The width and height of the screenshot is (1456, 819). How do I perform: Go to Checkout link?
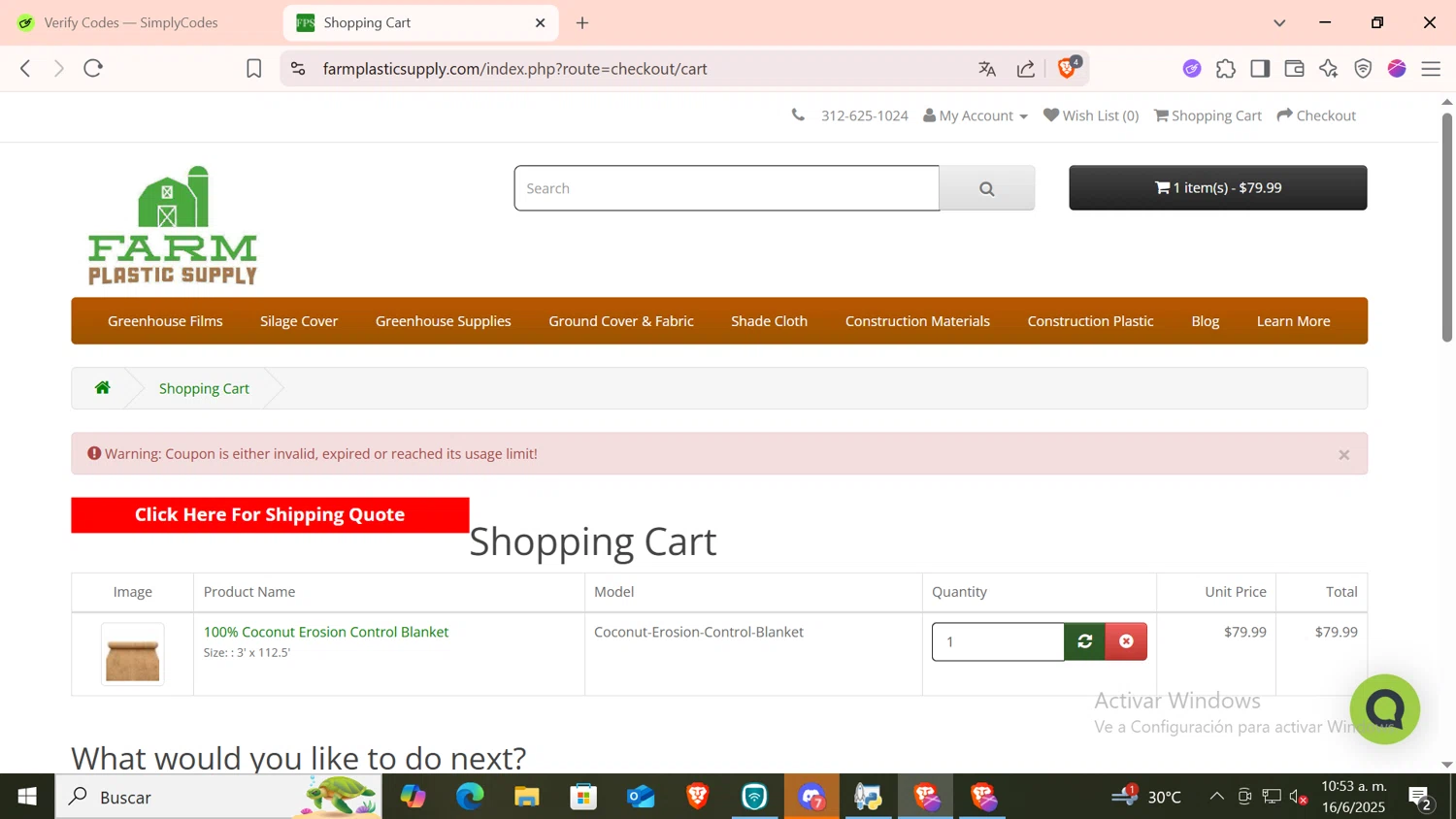(x=1316, y=115)
